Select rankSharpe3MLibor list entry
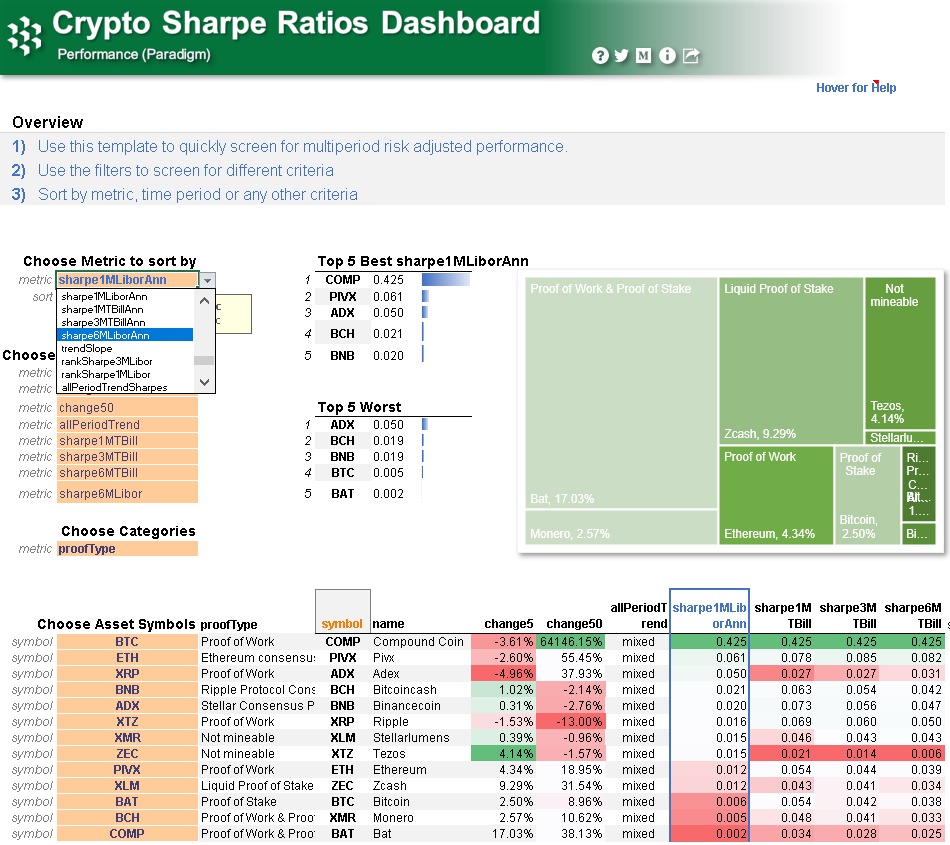This screenshot has width=950, height=845. click(x=107, y=362)
